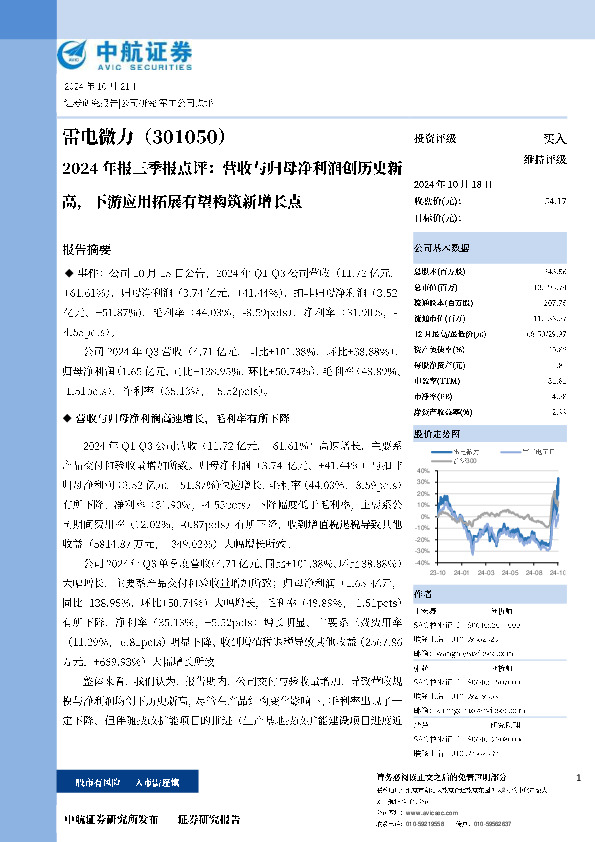Click the 流通市值(百万) row label
The width and height of the screenshot is (595, 842).
[439, 318]
